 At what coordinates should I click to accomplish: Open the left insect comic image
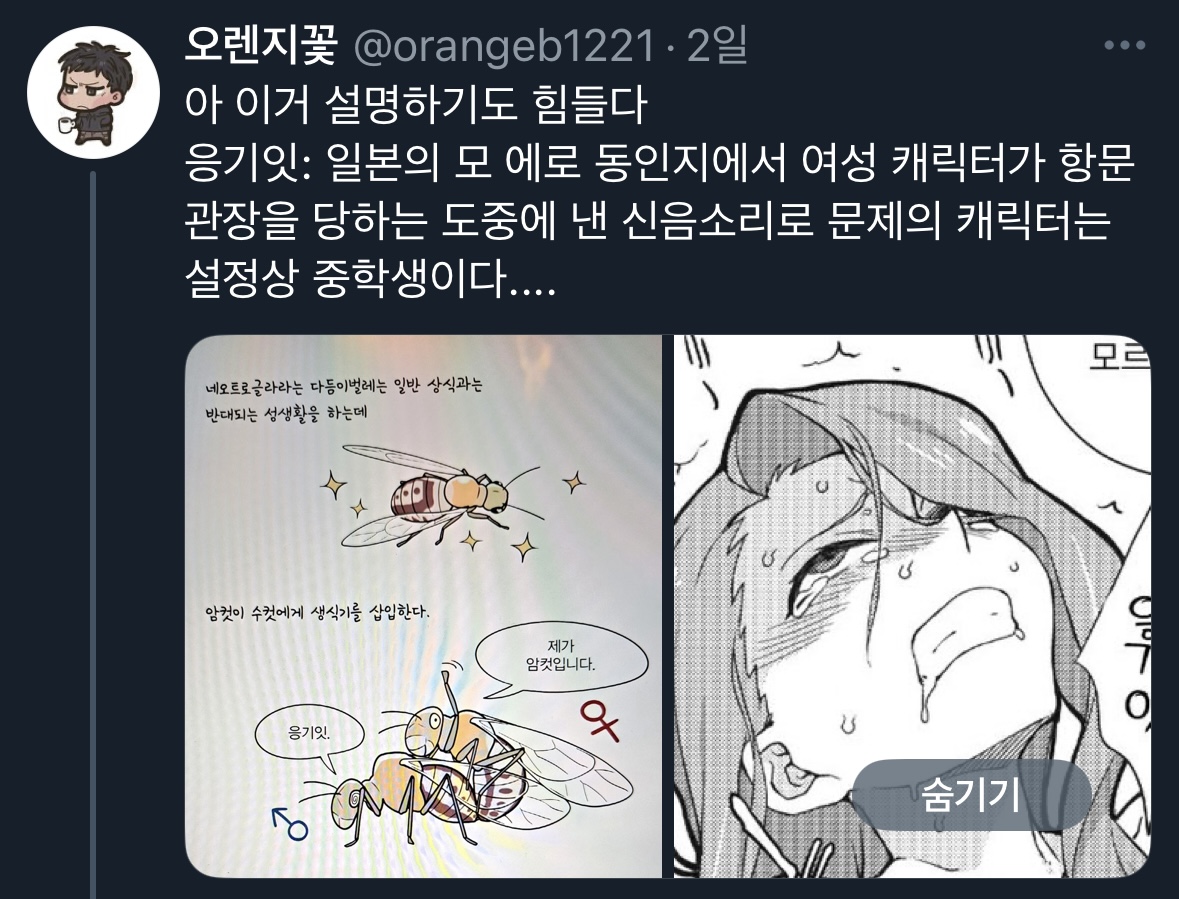[423, 606]
